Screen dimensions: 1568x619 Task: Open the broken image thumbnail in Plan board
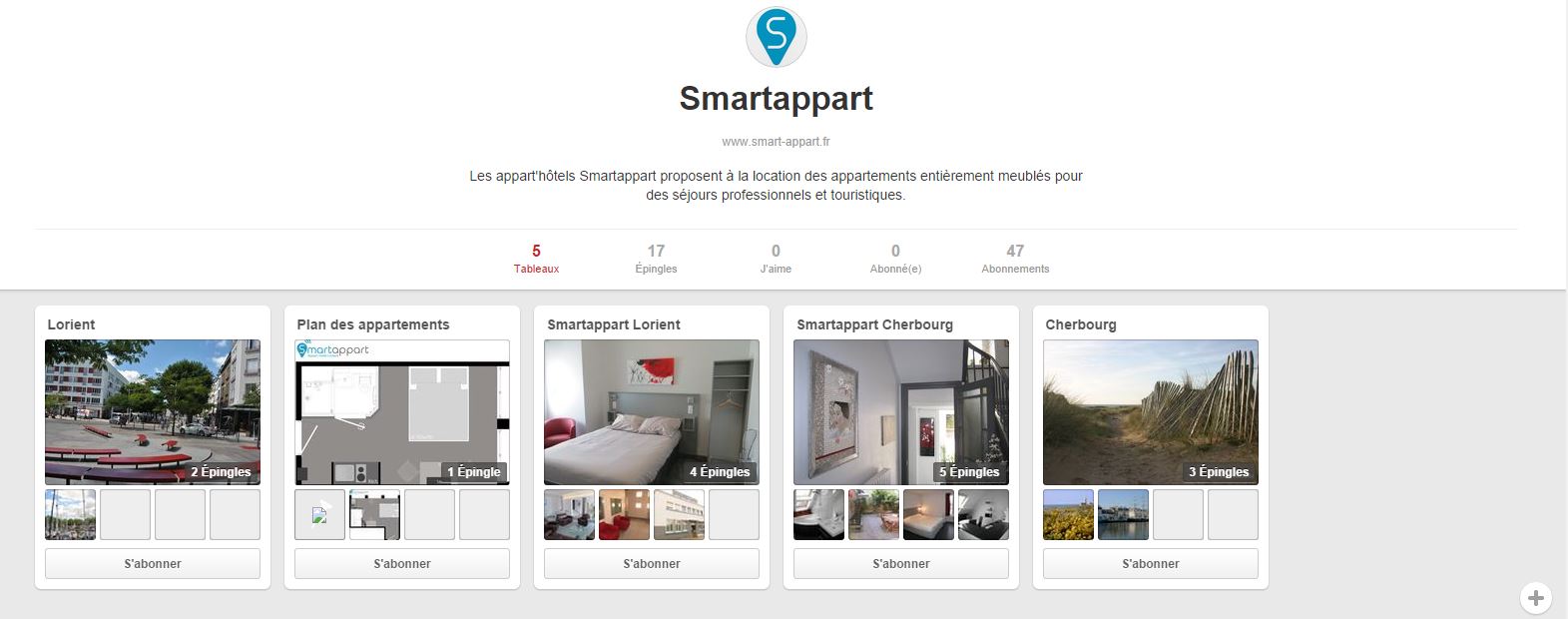pyautogui.click(x=320, y=514)
